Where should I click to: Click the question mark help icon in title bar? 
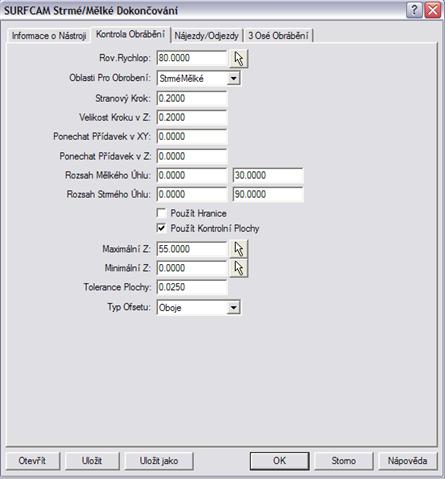414,10
